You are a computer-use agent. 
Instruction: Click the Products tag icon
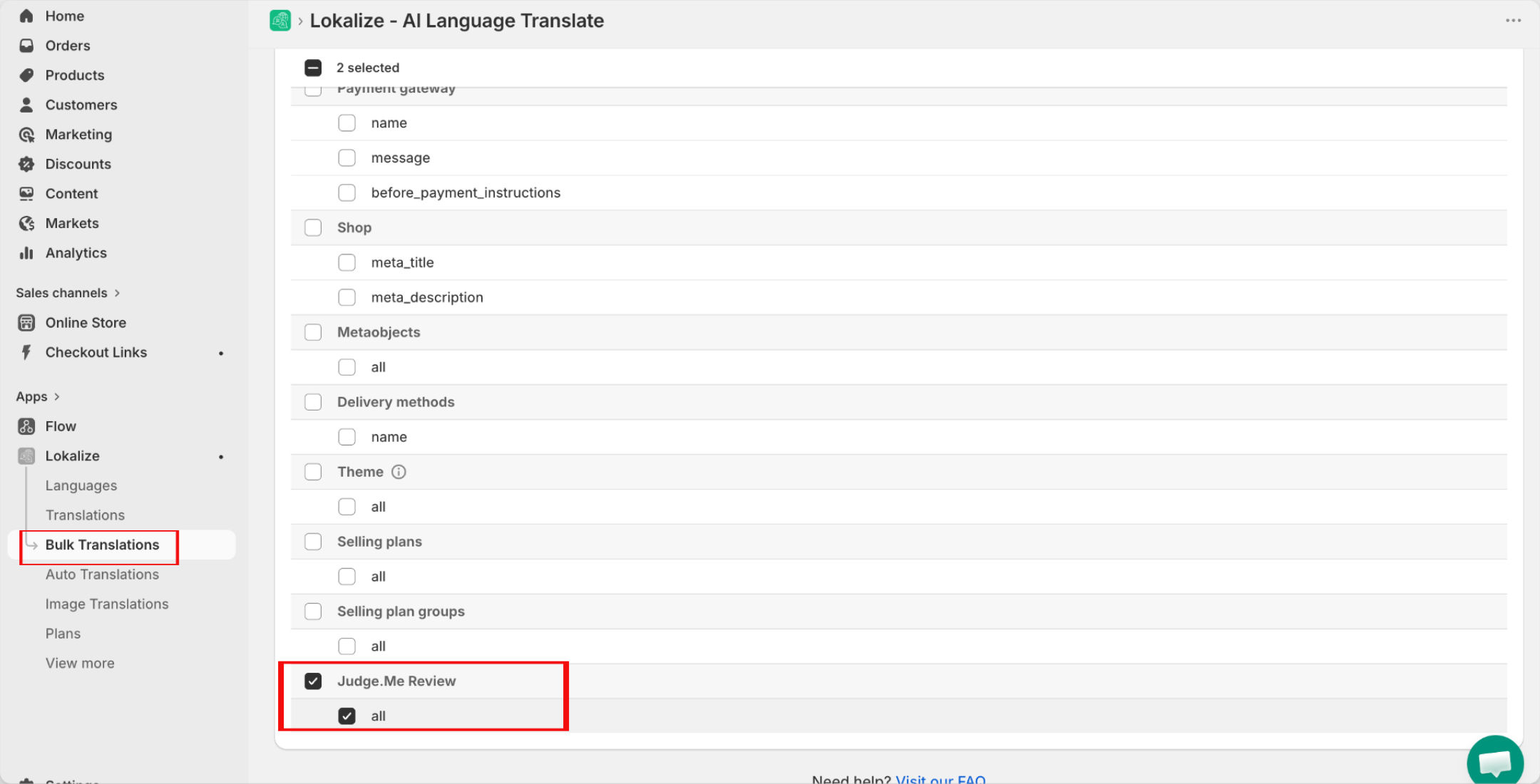(26, 75)
